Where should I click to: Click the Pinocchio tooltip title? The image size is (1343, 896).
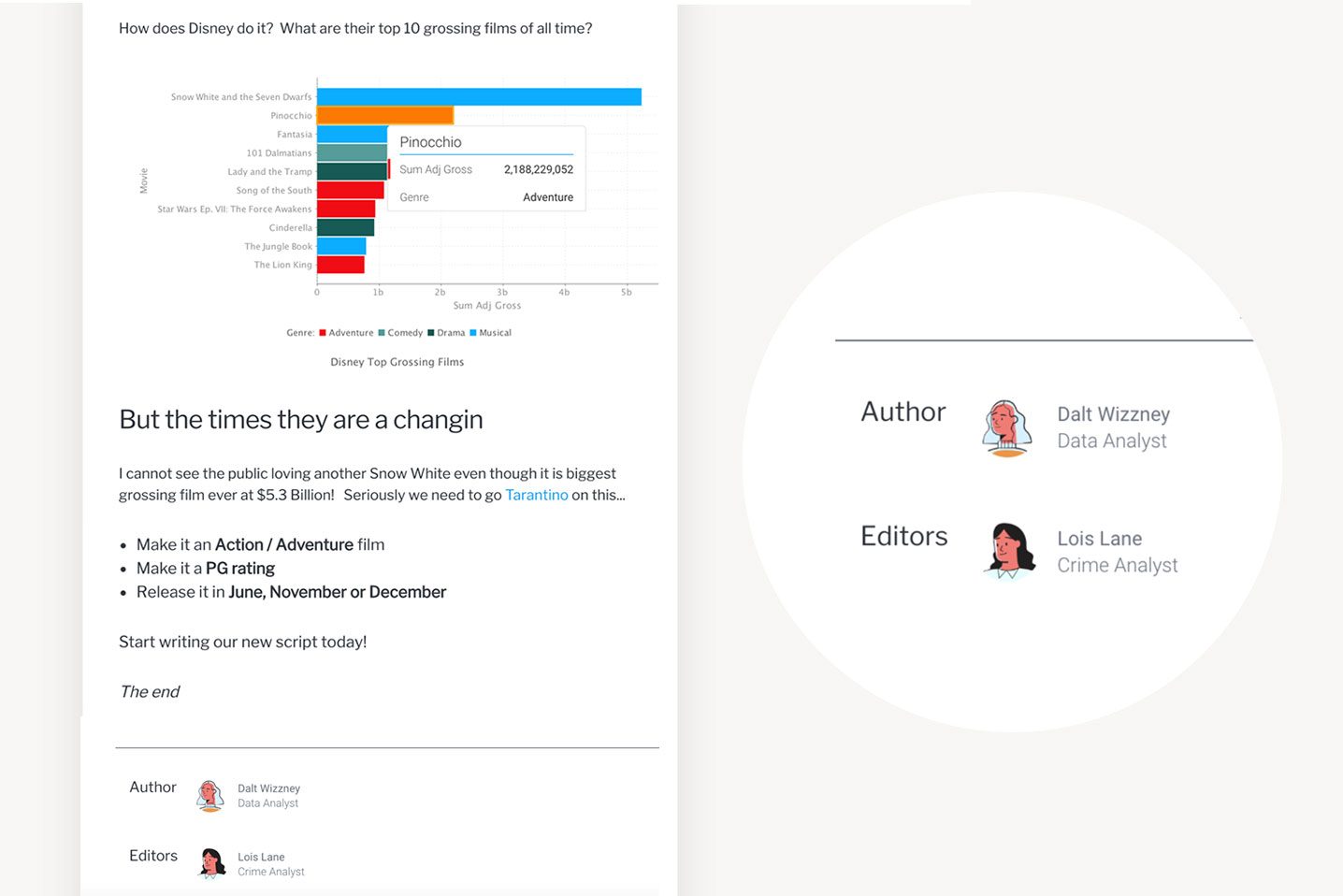coord(430,142)
